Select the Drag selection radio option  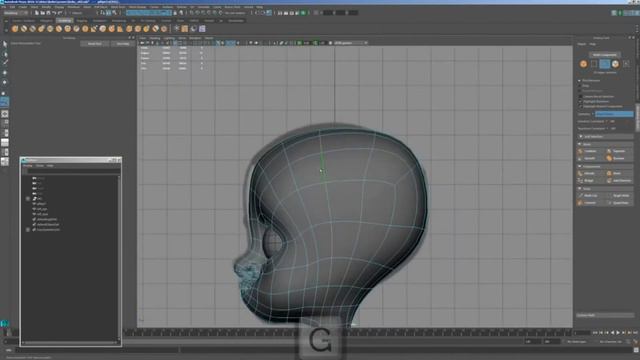580,86
